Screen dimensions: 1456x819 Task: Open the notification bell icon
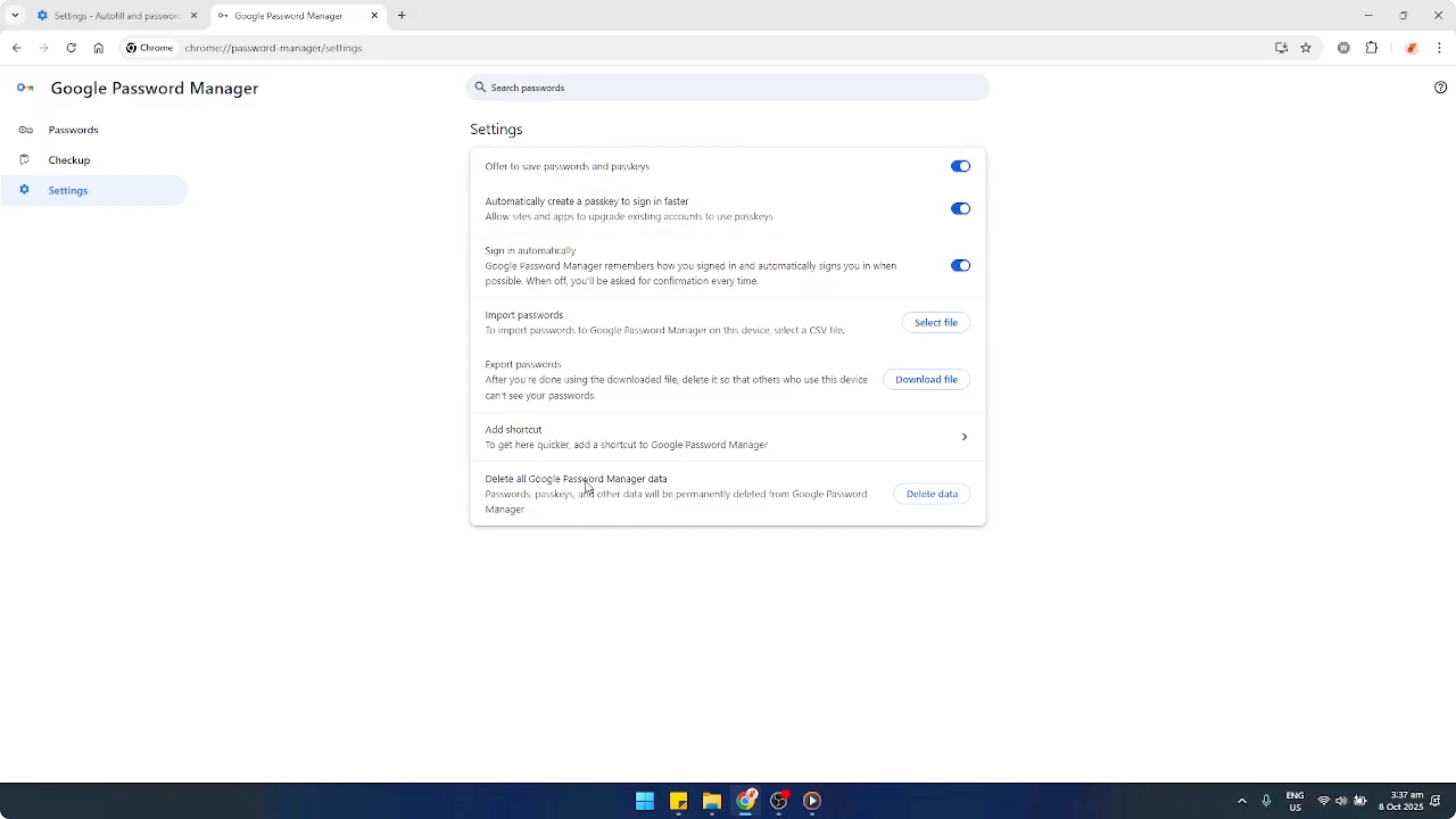[x=1436, y=801]
